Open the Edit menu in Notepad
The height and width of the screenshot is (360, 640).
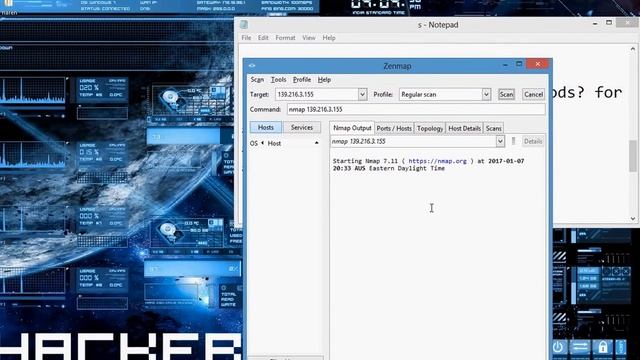[263, 38]
